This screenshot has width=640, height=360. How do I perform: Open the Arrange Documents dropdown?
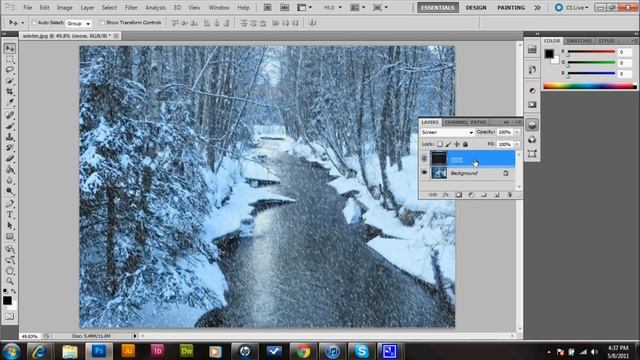[358, 7]
